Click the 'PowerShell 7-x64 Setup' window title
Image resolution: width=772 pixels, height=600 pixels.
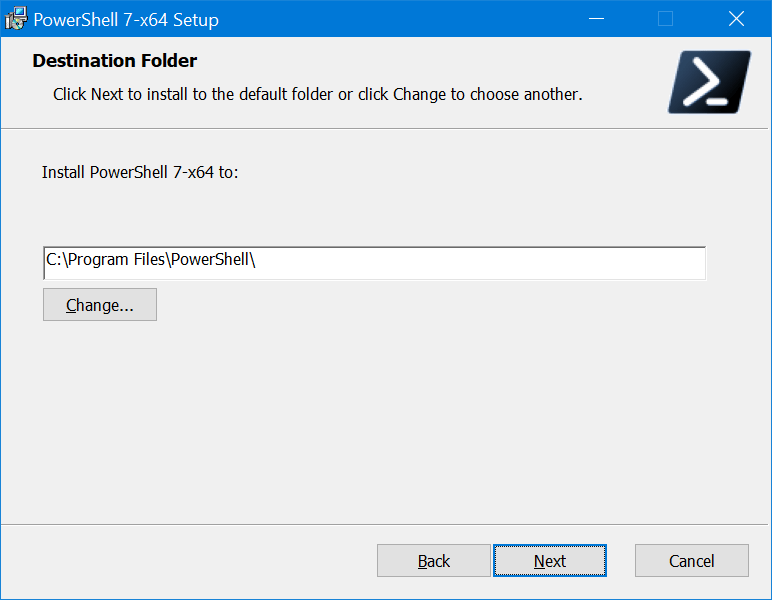click(x=126, y=20)
